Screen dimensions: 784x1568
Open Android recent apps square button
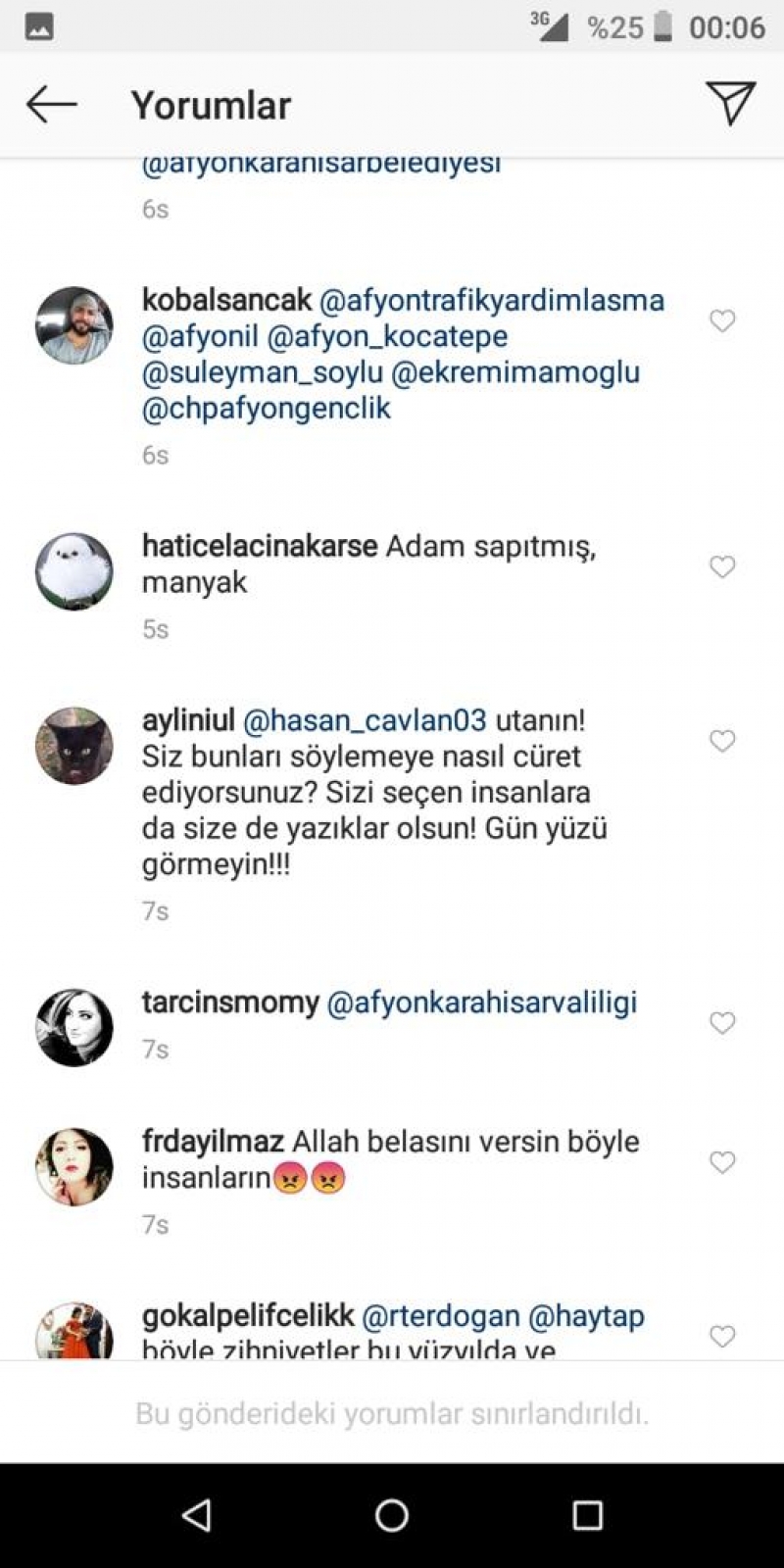[x=587, y=1515]
